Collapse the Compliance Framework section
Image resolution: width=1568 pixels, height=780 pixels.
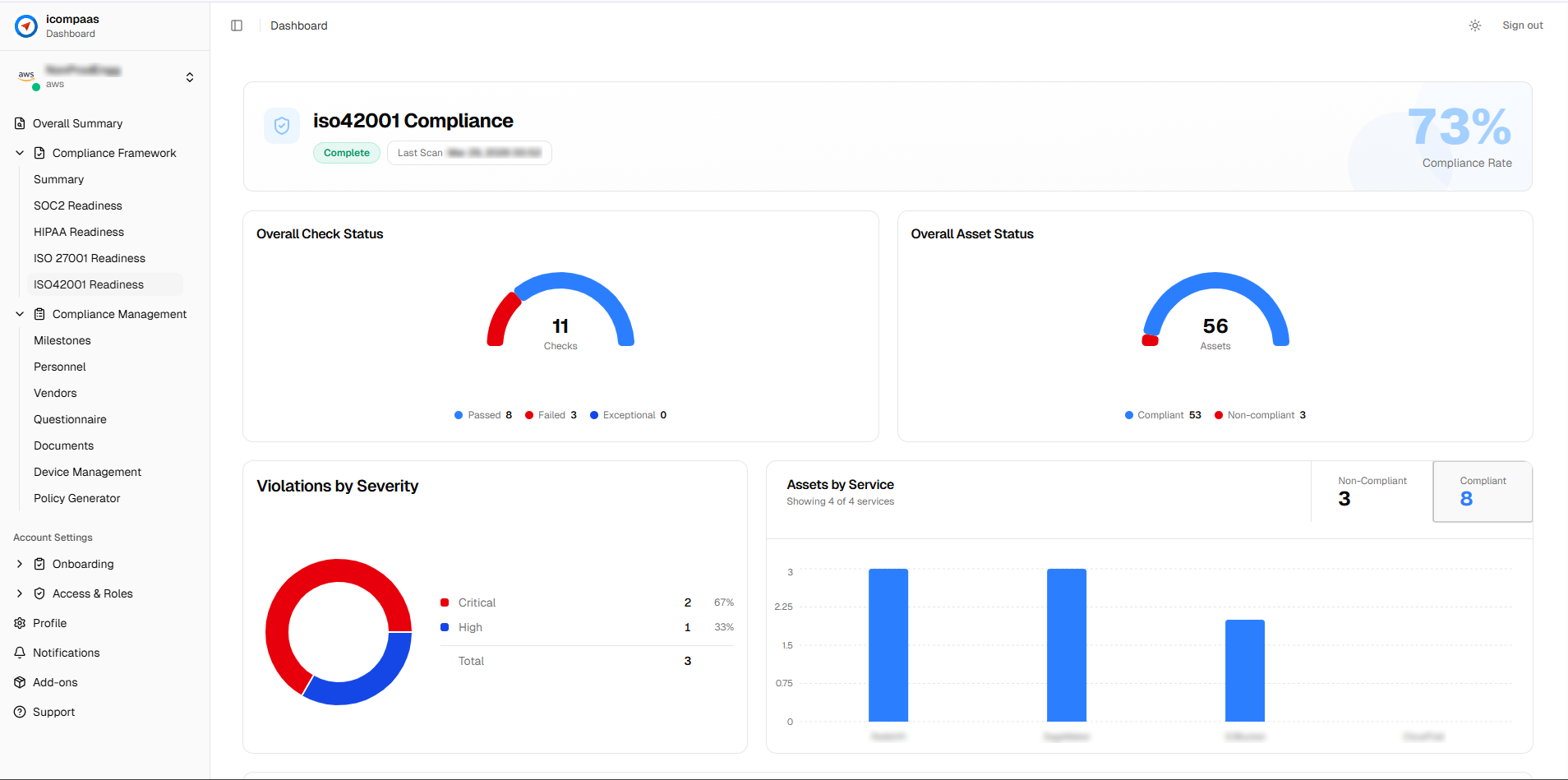click(x=20, y=153)
